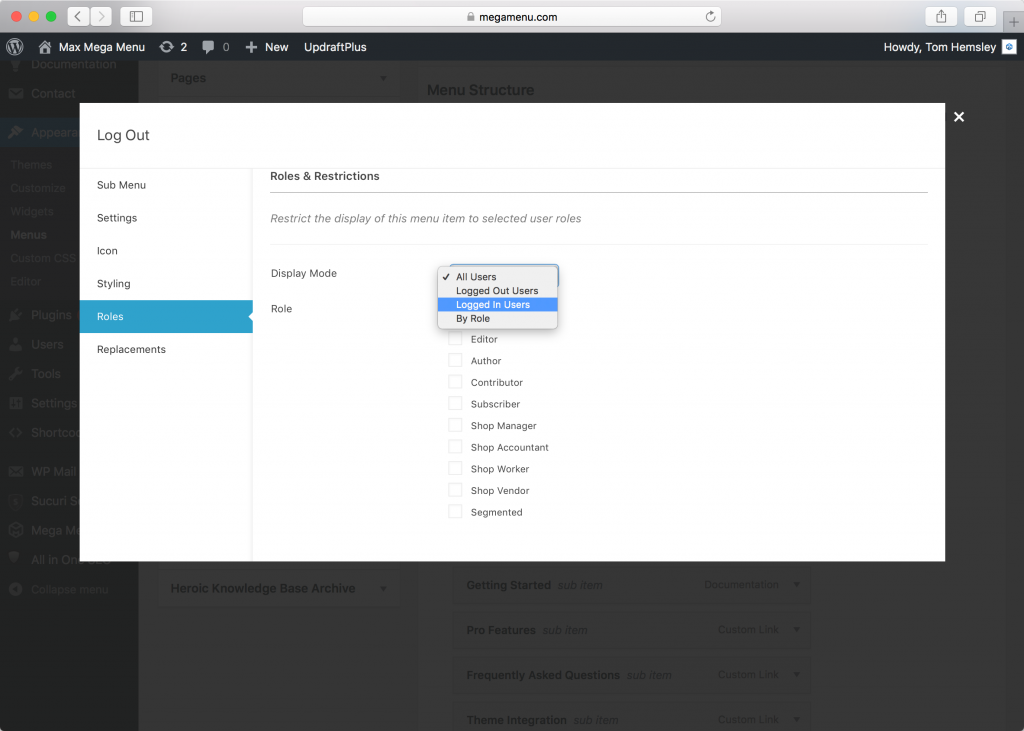The height and width of the screenshot is (731, 1024).
Task: Expand the Pages panel dropdown
Action: (382, 78)
